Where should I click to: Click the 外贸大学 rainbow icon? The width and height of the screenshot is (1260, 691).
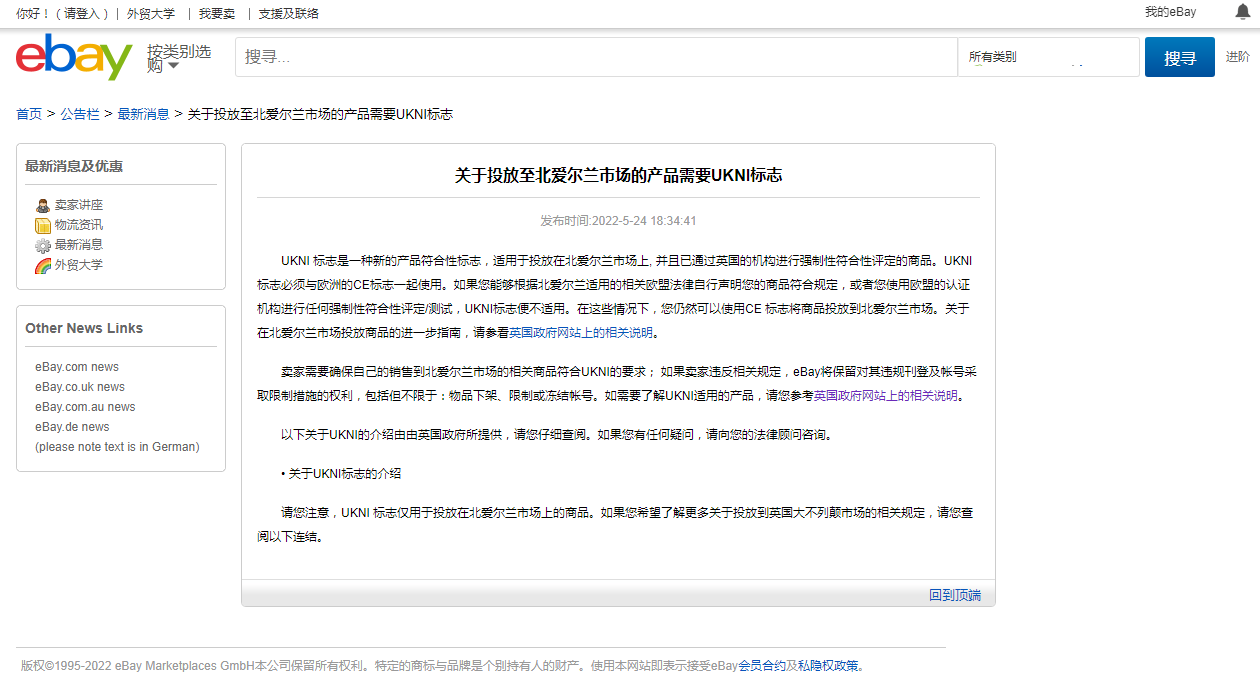(x=43, y=266)
